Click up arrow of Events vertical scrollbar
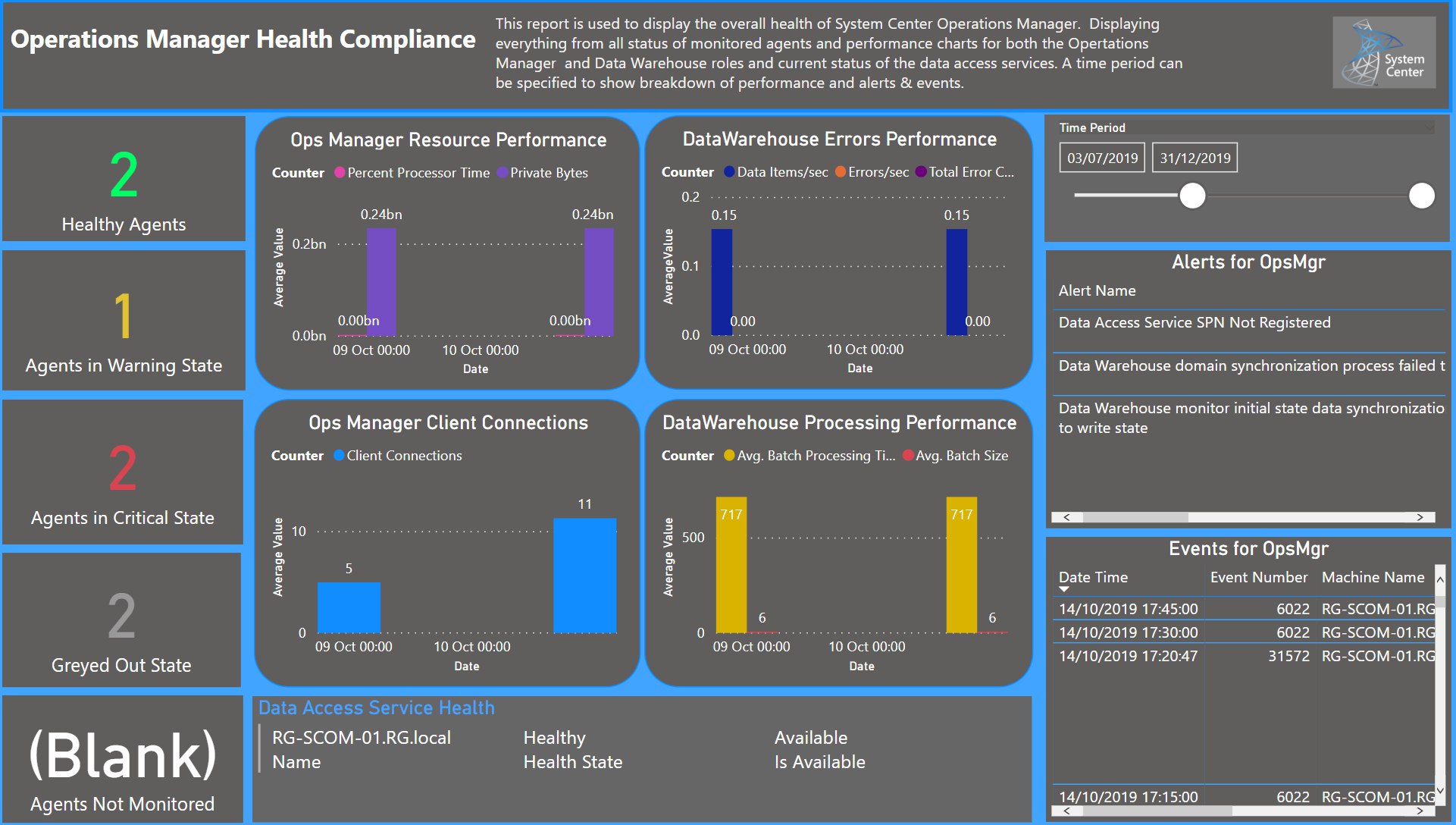Viewport: 1456px width, 825px height. 1440,579
